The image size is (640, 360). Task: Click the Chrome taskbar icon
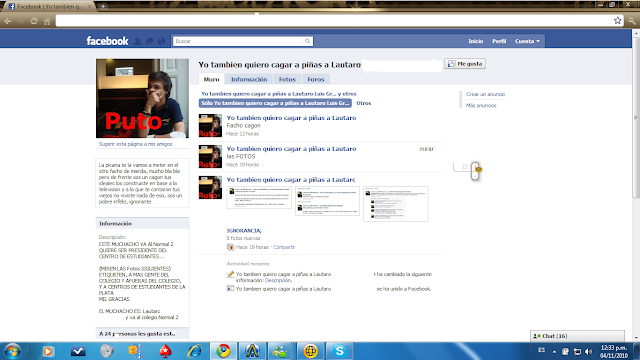(x=223, y=351)
